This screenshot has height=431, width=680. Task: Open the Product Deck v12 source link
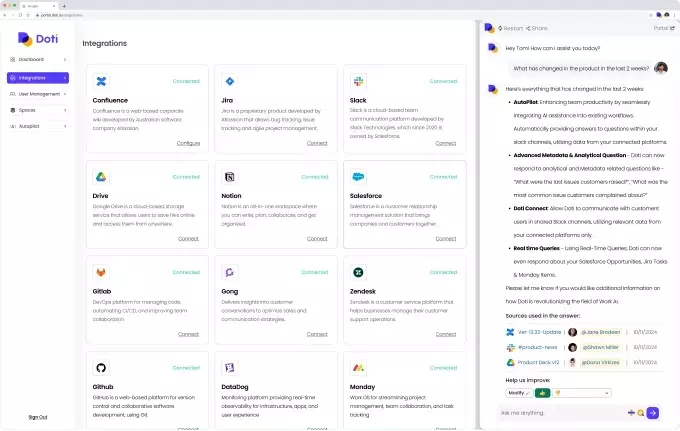tap(538, 362)
